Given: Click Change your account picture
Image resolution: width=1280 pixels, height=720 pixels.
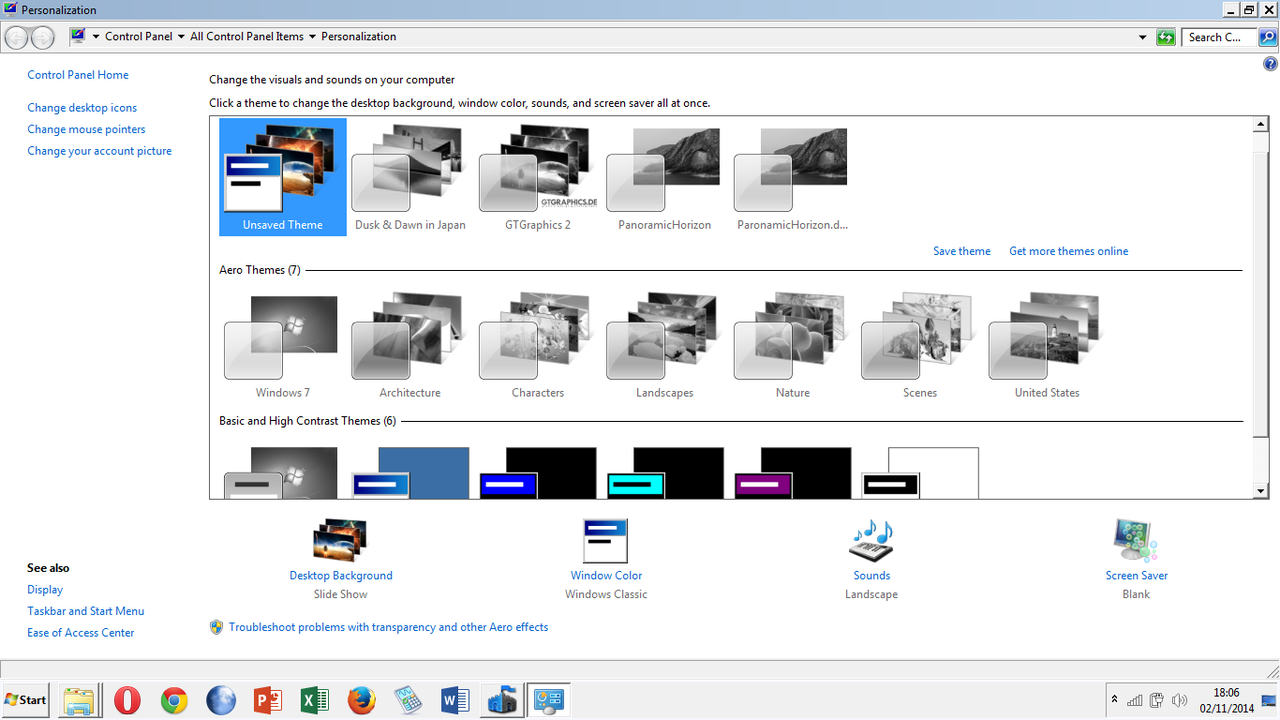Looking at the screenshot, I should click(99, 151).
